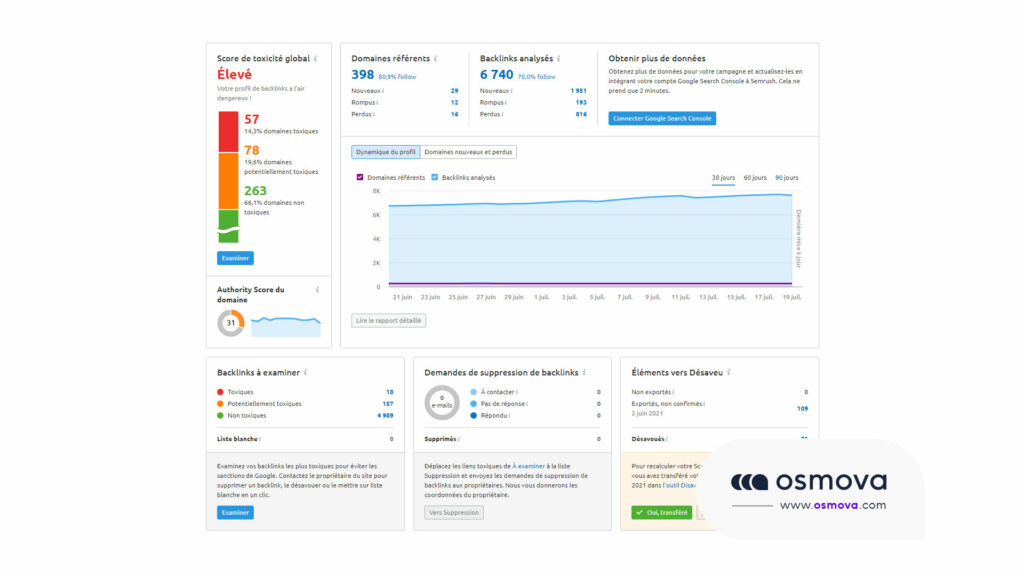Screen dimensions: 1024x576
Task: Confirm with the Oui, transféré button
Action: (x=660, y=511)
